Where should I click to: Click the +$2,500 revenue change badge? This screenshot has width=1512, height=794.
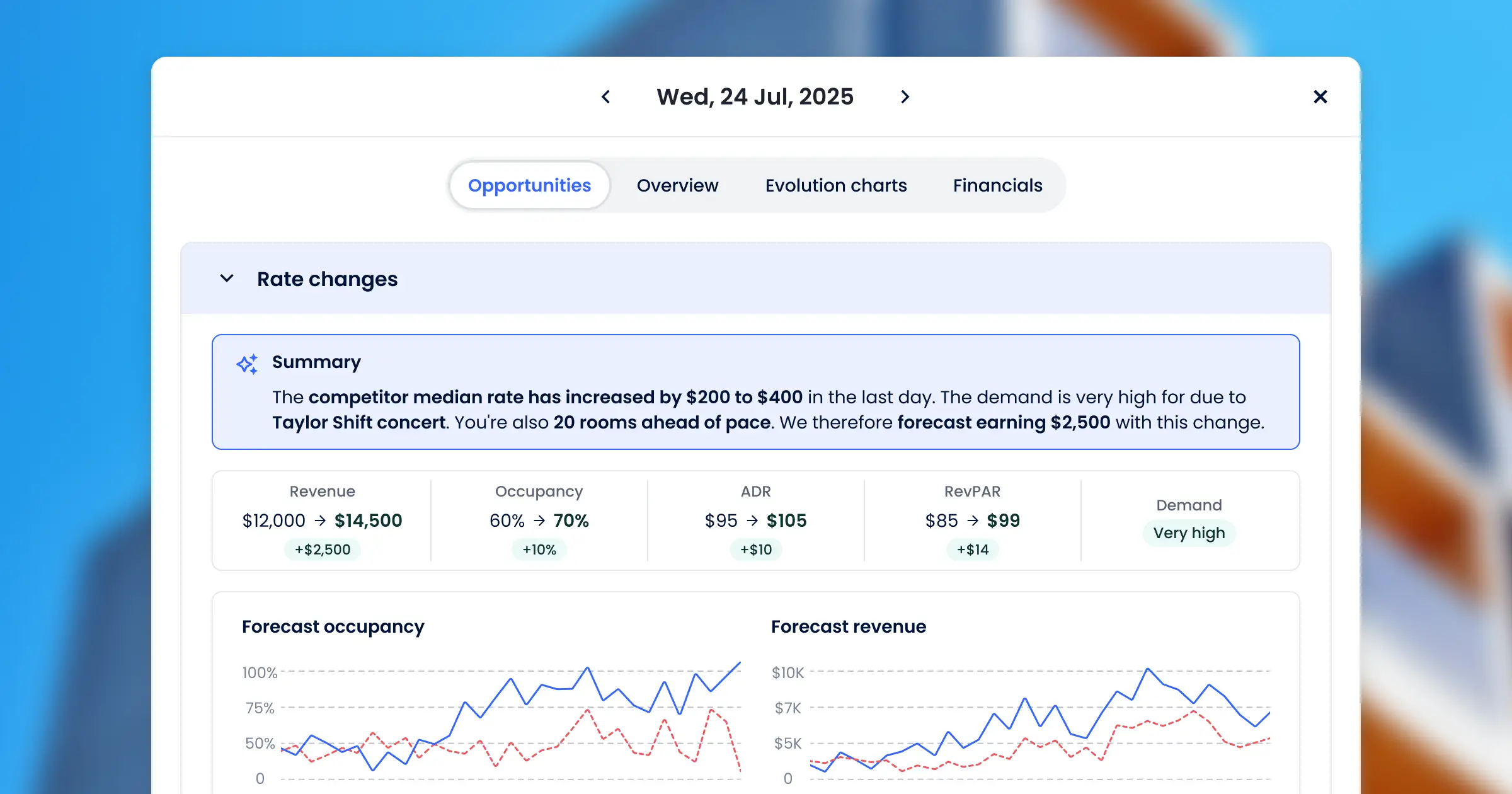pyautogui.click(x=323, y=549)
